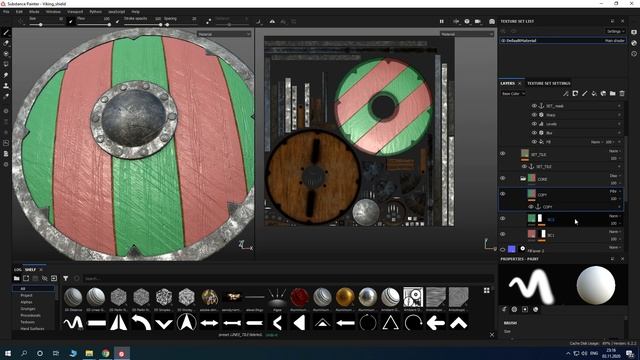This screenshot has height=360, width=640.
Task: Toggle visibility of Fill layer 2
Action: (x=502, y=250)
